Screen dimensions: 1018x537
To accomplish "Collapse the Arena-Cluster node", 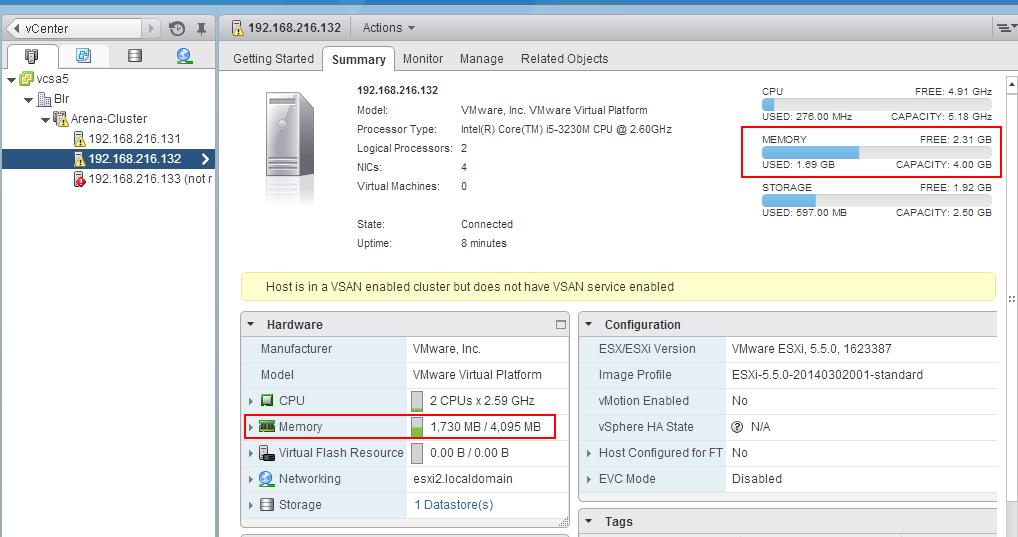I will [x=45, y=119].
